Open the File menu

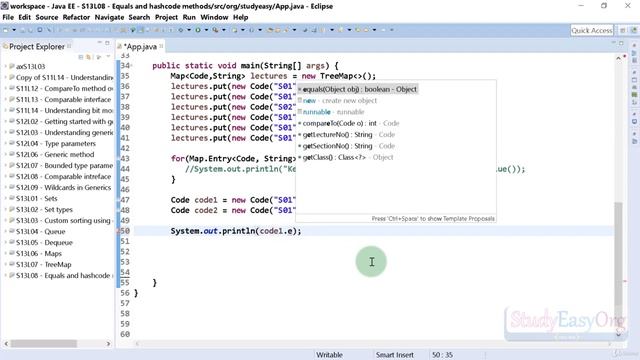[x=8, y=17]
